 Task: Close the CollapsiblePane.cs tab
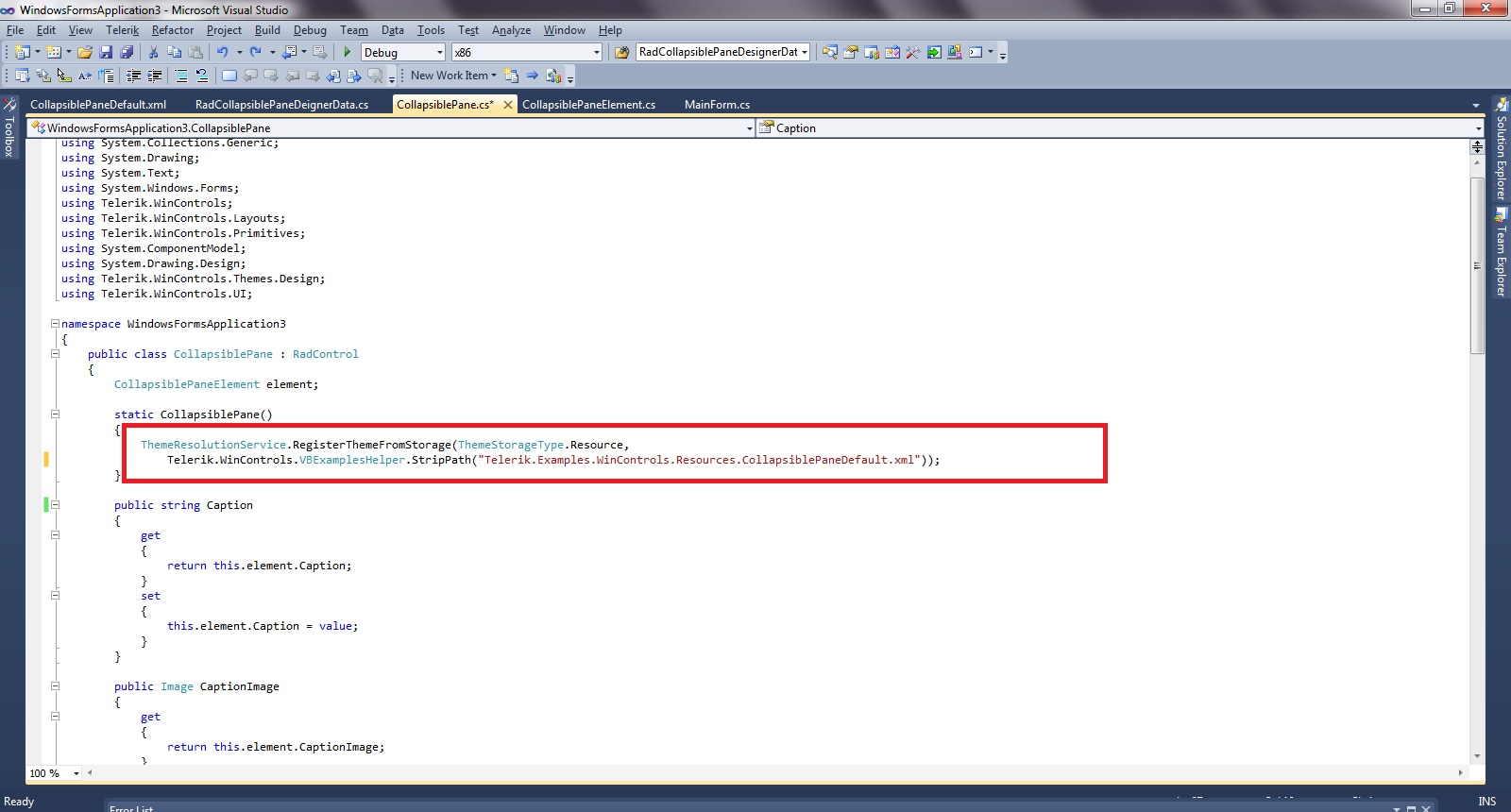[x=508, y=105]
